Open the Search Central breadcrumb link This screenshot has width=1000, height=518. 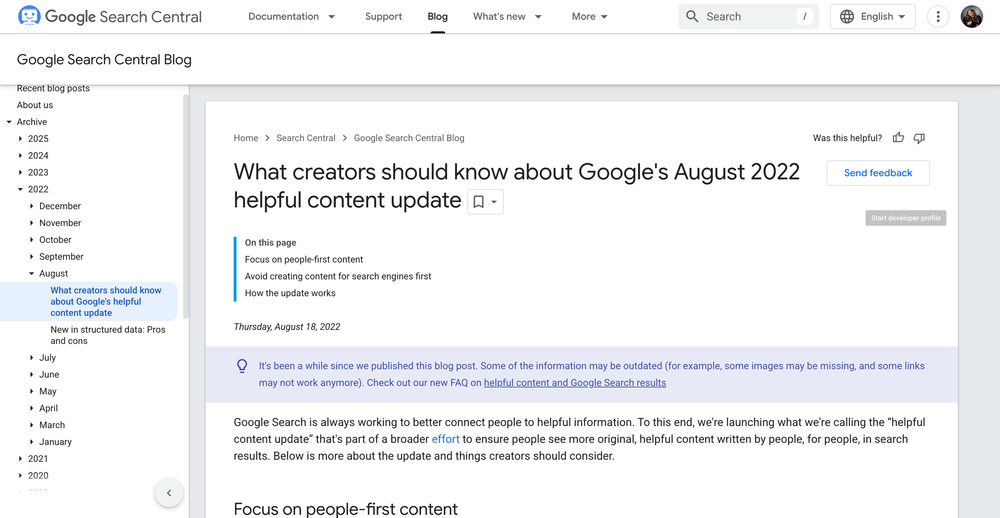tap(305, 138)
